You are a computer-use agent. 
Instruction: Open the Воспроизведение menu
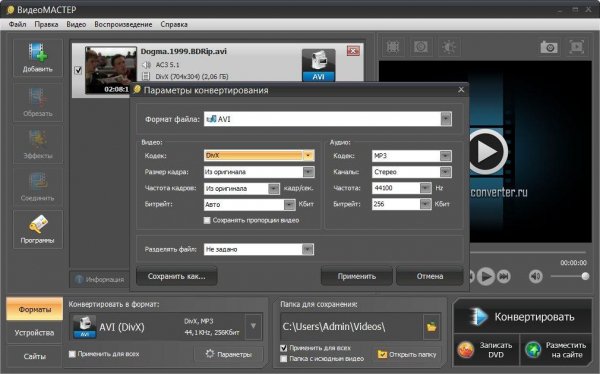click(123, 24)
